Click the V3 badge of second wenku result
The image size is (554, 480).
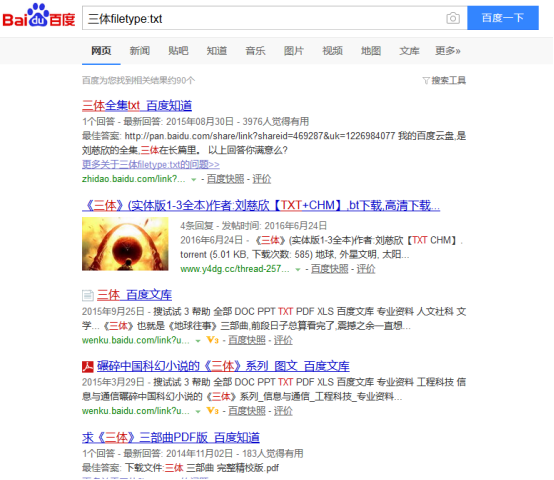(x=213, y=411)
